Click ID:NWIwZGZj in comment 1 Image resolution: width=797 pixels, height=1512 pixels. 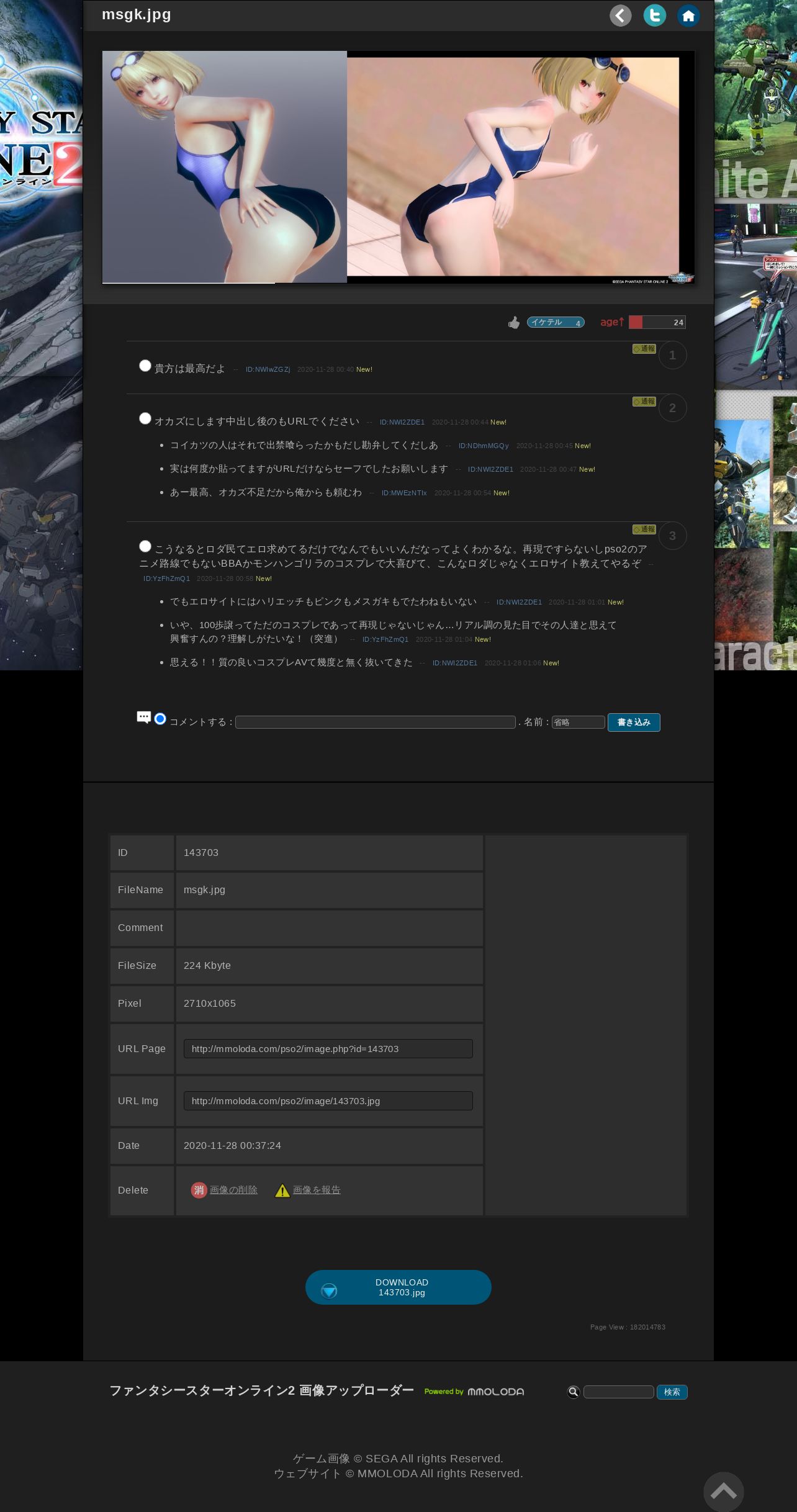268,369
